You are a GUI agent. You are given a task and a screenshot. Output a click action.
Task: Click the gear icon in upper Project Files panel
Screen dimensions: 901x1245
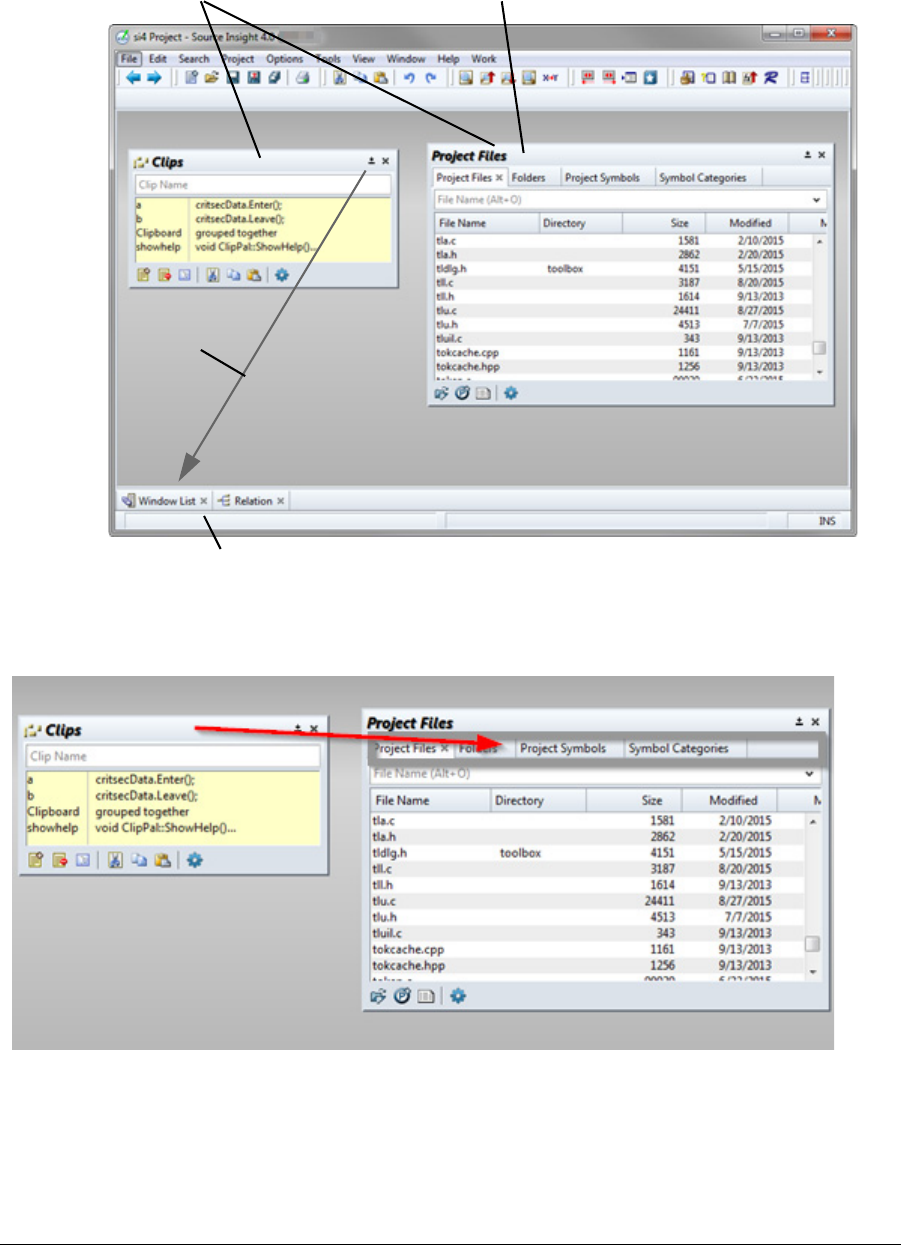[511, 393]
